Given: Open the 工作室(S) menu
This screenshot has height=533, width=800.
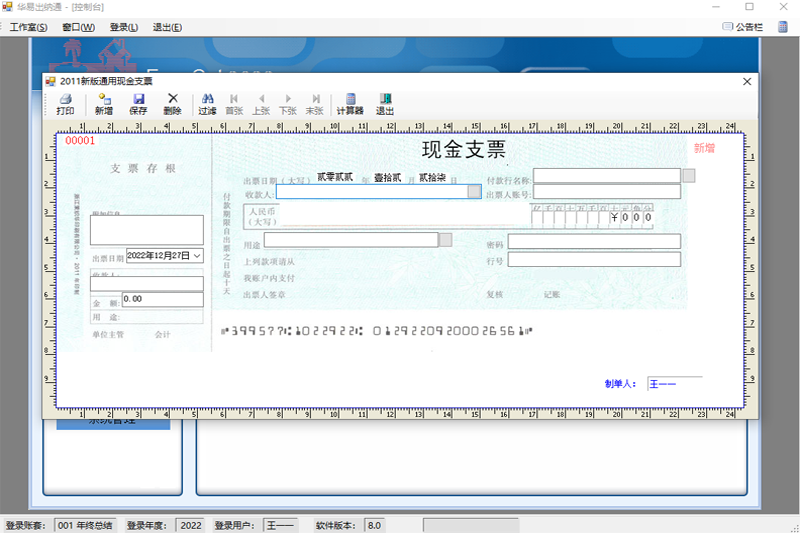Looking at the screenshot, I should coord(29,27).
